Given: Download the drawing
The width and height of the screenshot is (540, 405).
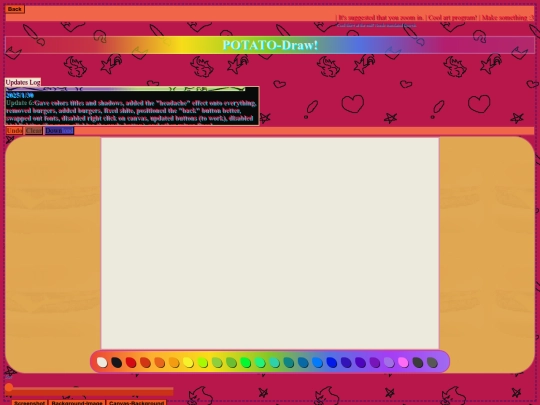Looking at the screenshot, I should click(x=59, y=131).
